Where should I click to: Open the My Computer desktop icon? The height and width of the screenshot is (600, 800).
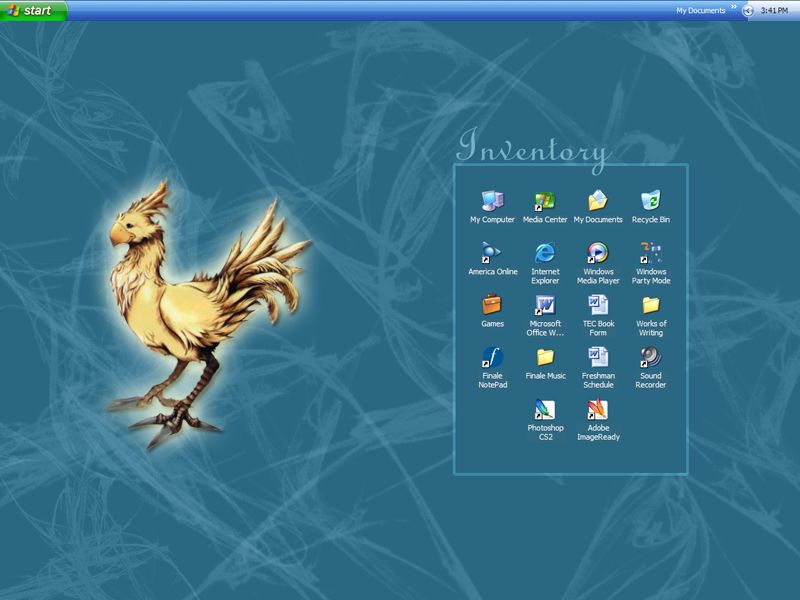click(492, 207)
